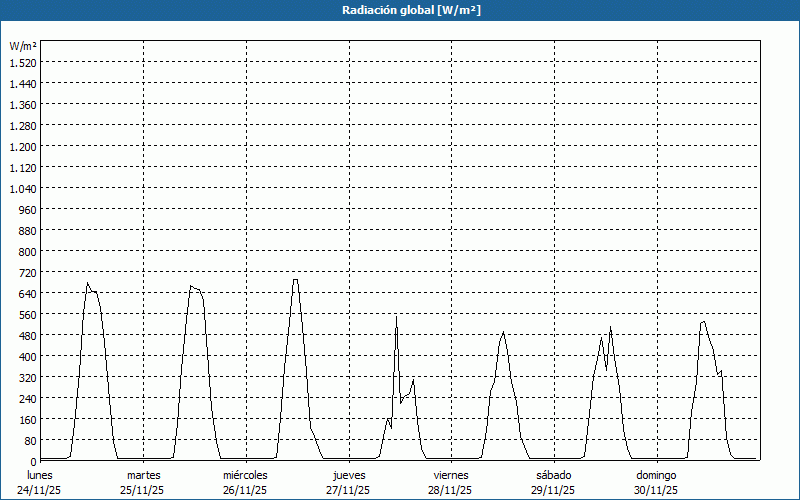The width and height of the screenshot is (800, 500).
Task: Select the 400 y-axis label
Action: point(28,357)
